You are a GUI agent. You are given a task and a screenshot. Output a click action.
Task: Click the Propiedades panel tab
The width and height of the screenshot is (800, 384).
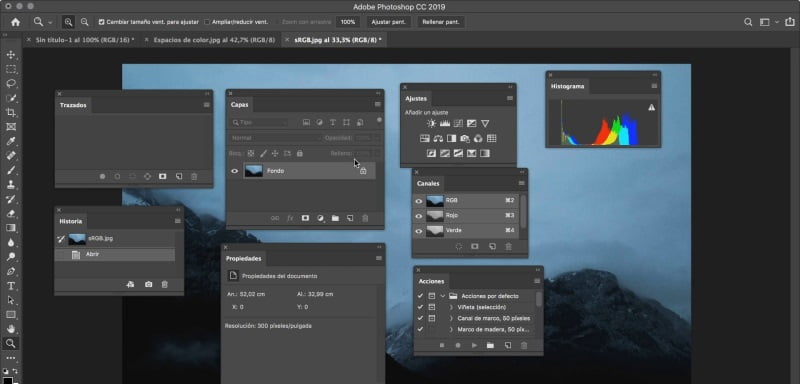243,259
